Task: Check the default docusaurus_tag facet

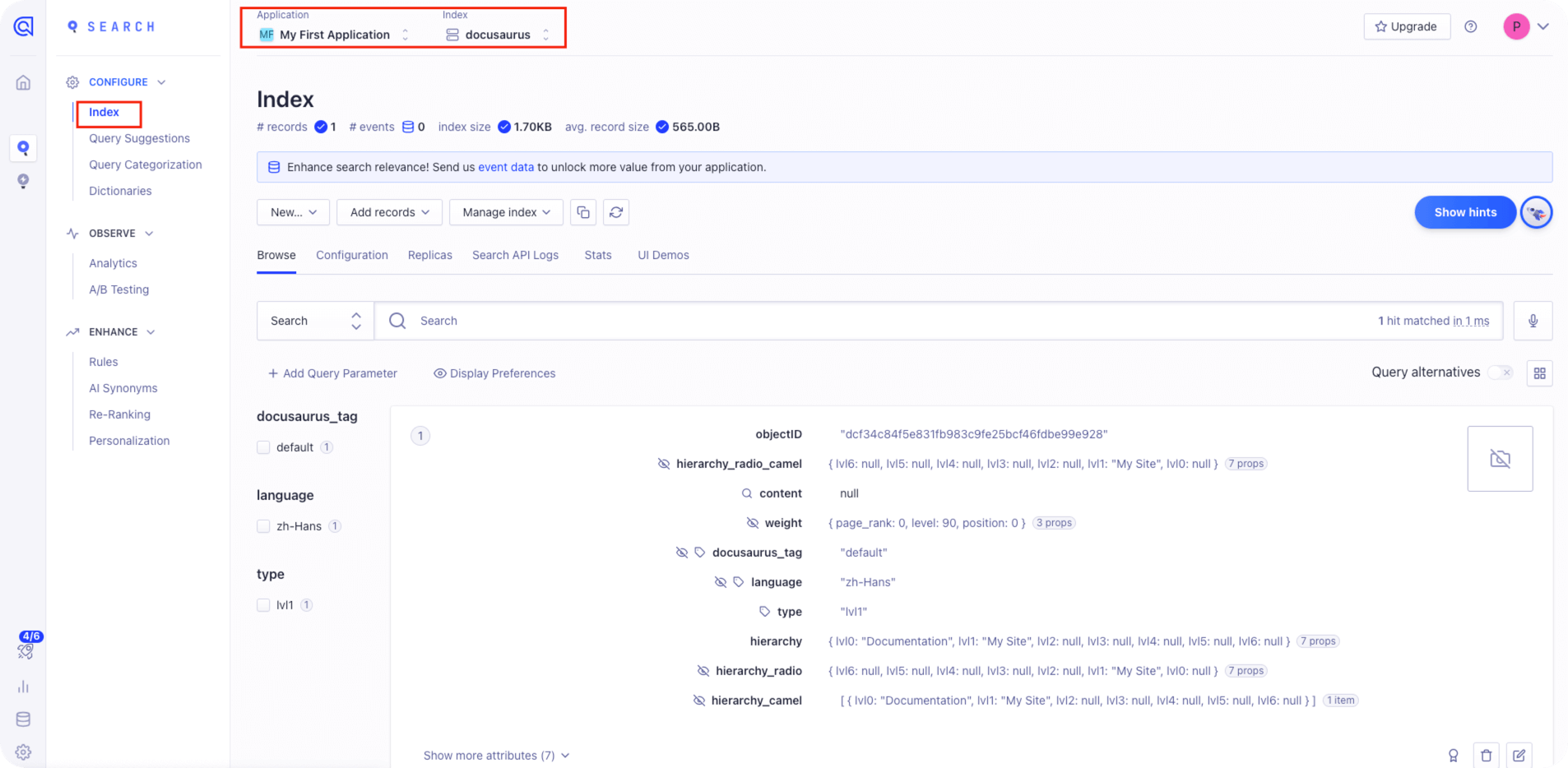Action: click(263, 447)
